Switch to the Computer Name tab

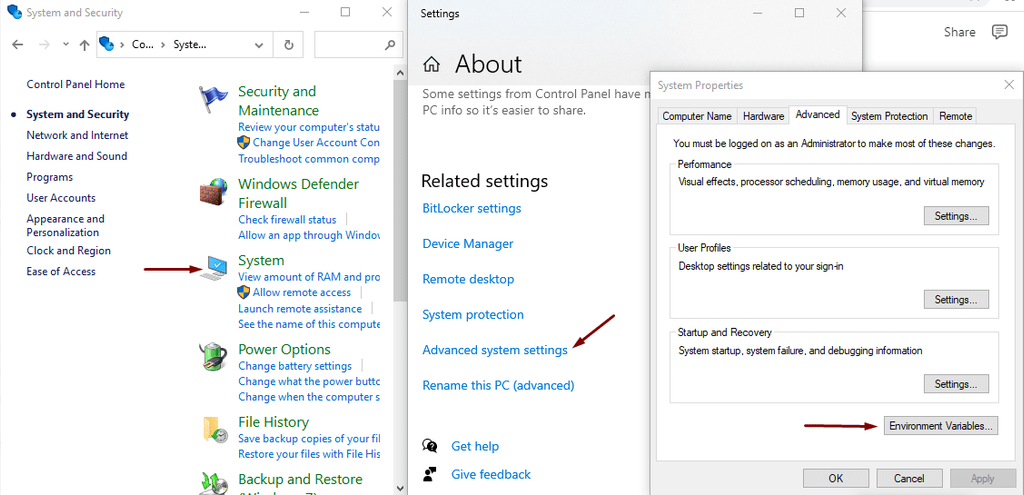(x=697, y=116)
